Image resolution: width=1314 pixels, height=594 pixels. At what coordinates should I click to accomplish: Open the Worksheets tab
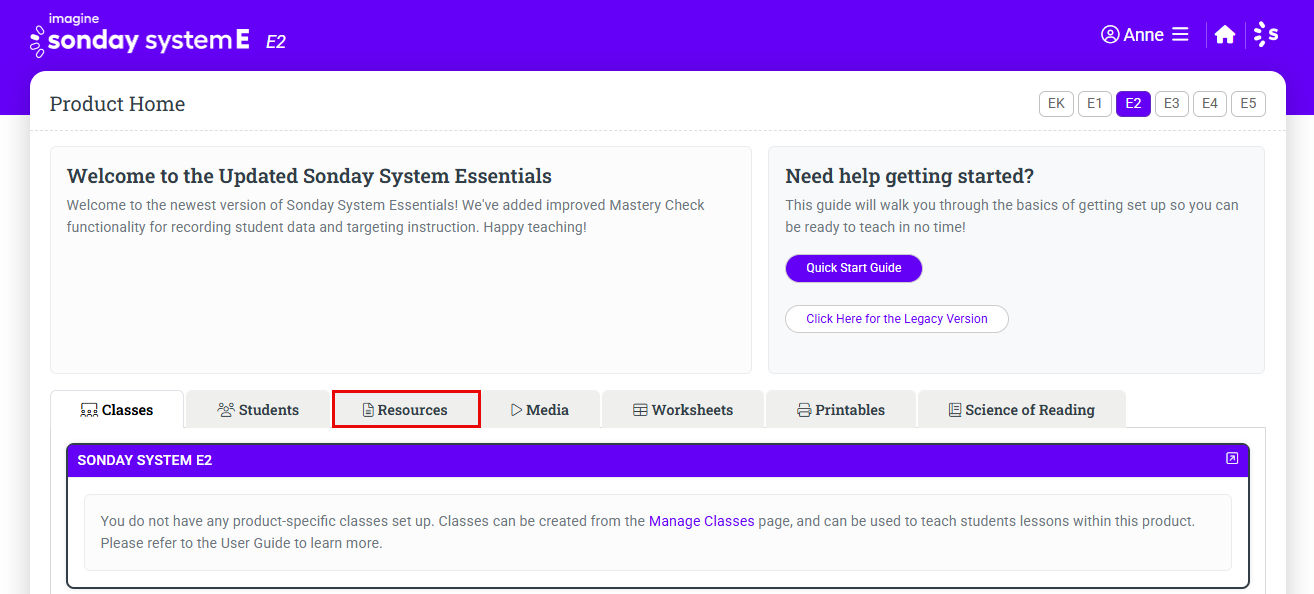(x=683, y=410)
